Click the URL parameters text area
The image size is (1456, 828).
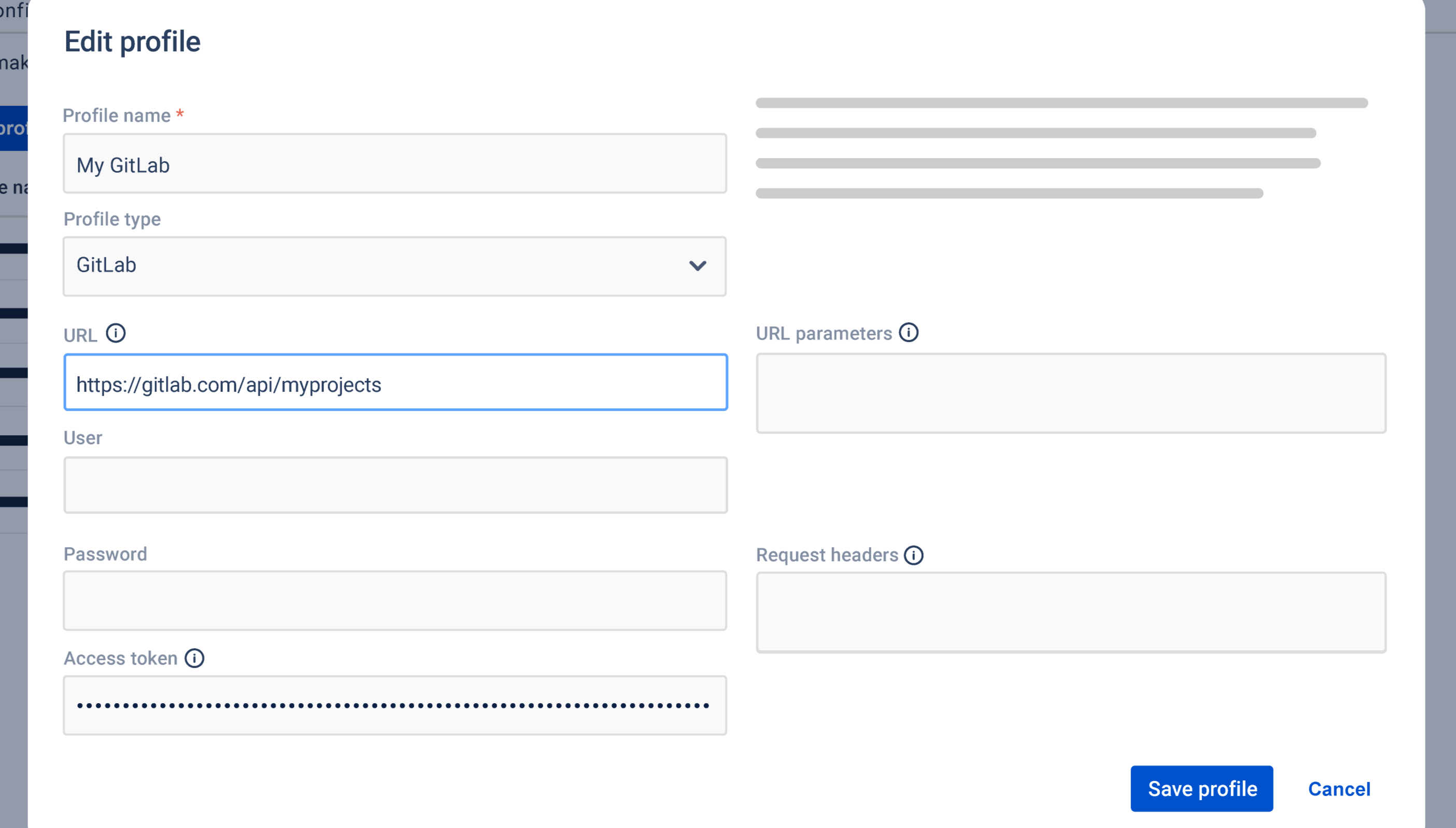click(x=1070, y=393)
